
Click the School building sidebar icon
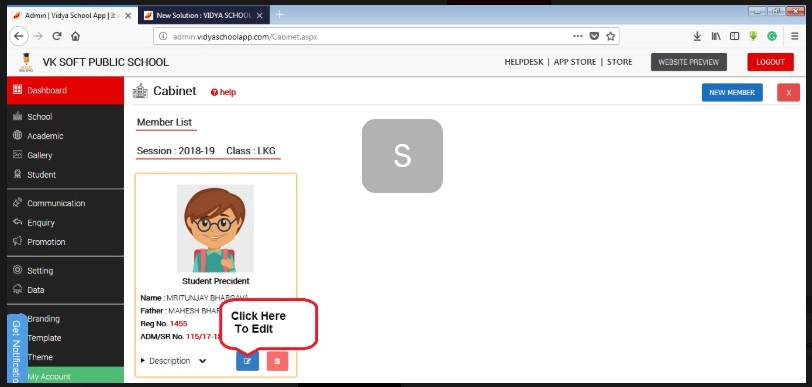(x=18, y=116)
